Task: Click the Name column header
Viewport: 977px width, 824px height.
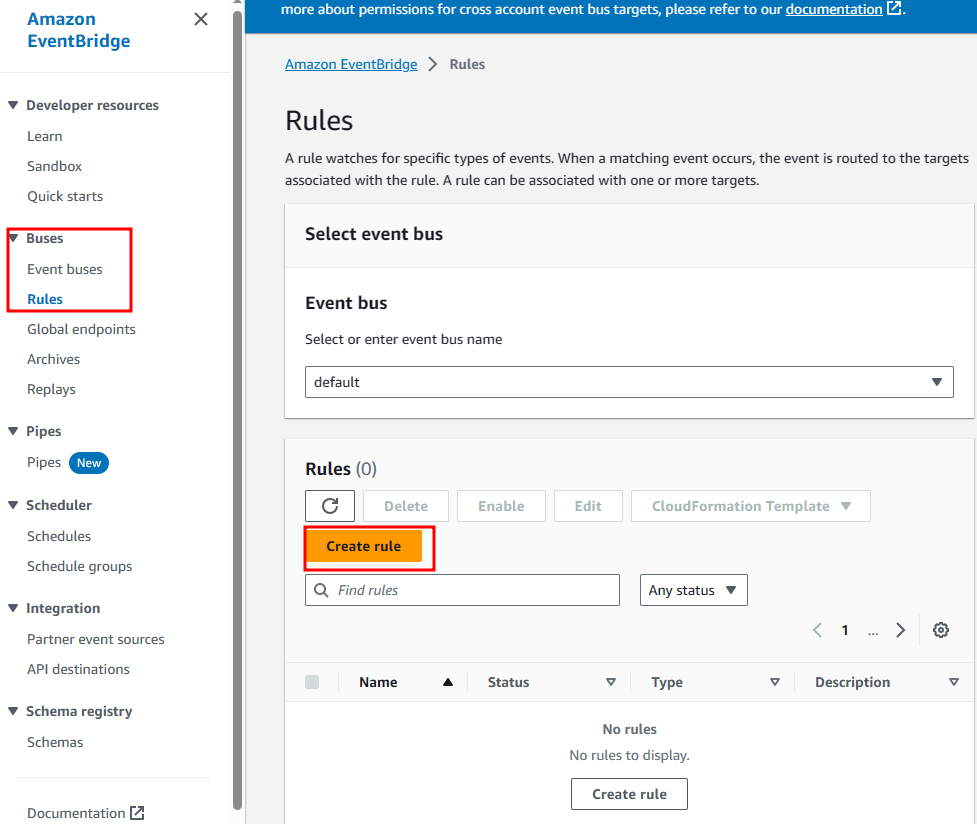Action: click(378, 683)
